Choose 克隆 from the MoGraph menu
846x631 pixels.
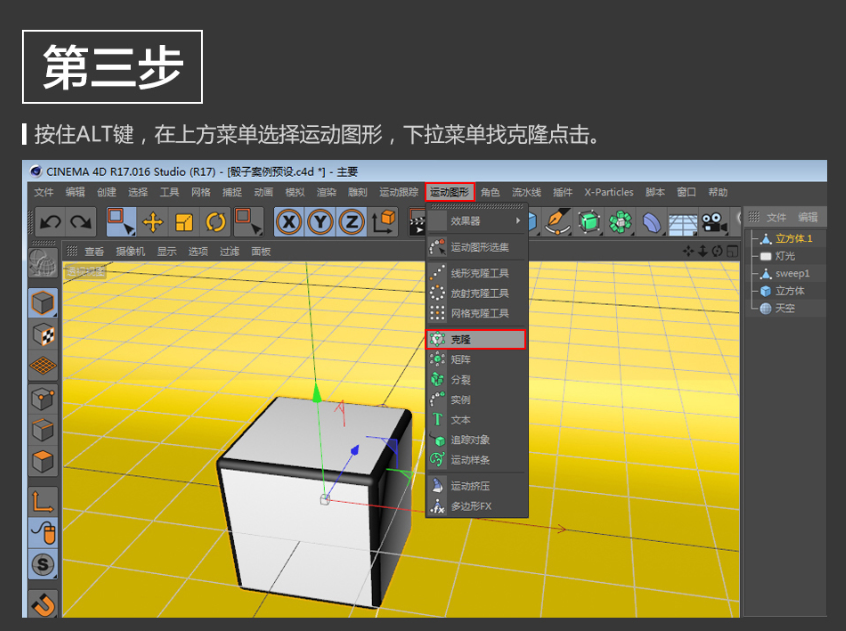tap(475, 340)
